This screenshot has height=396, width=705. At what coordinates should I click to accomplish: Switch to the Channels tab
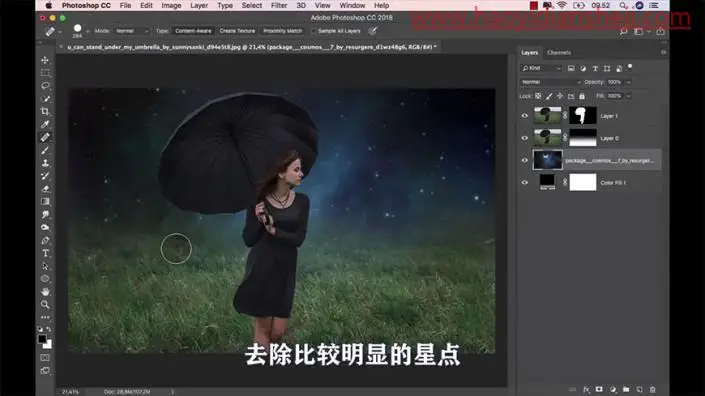point(559,53)
